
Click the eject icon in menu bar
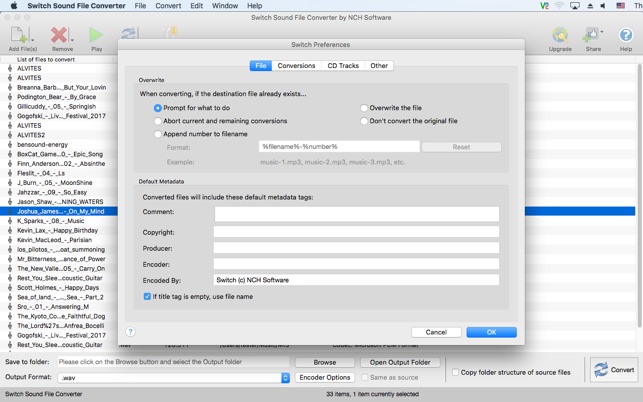(590, 6)
